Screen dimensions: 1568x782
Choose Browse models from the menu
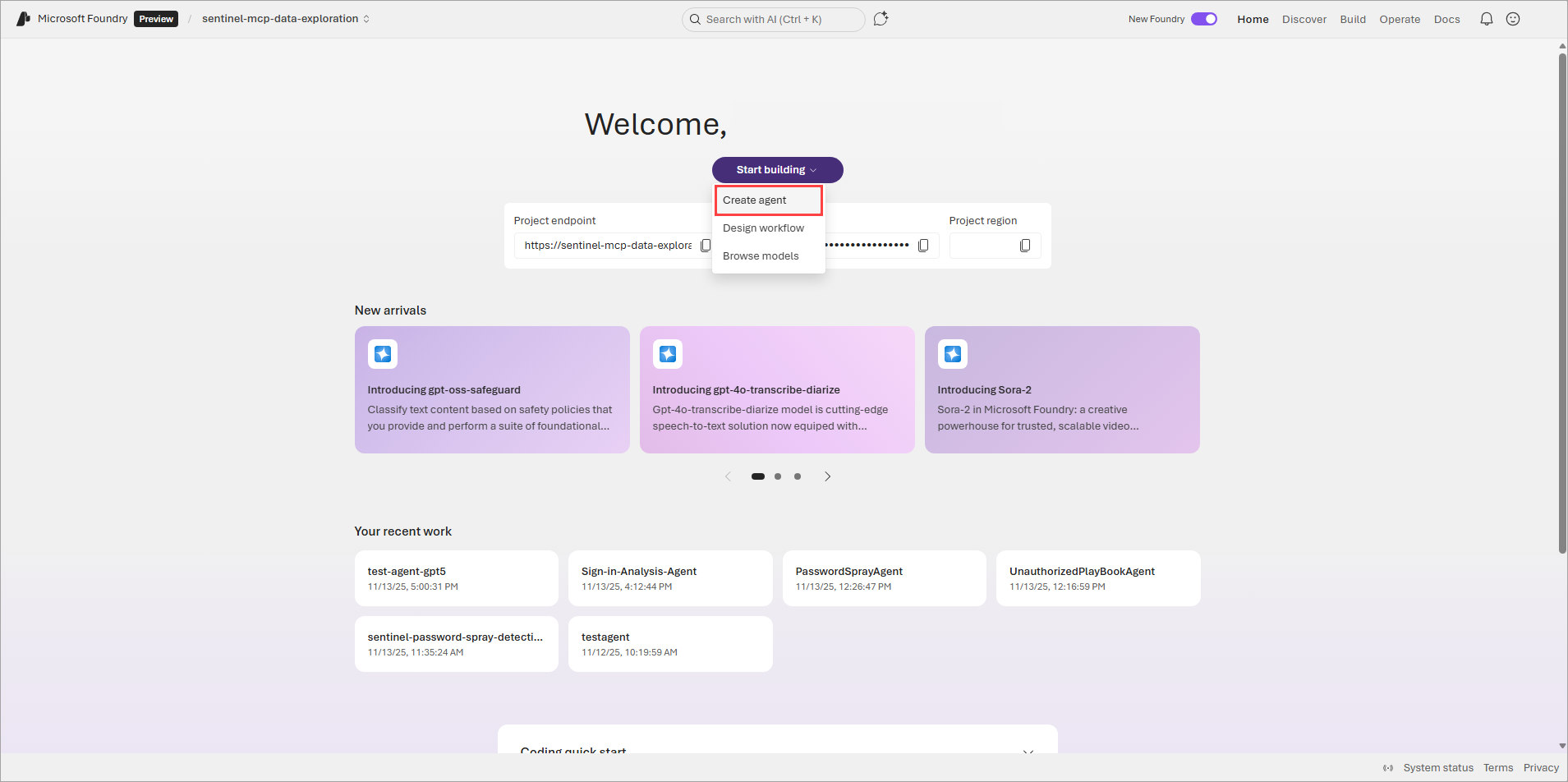[768, 256]
